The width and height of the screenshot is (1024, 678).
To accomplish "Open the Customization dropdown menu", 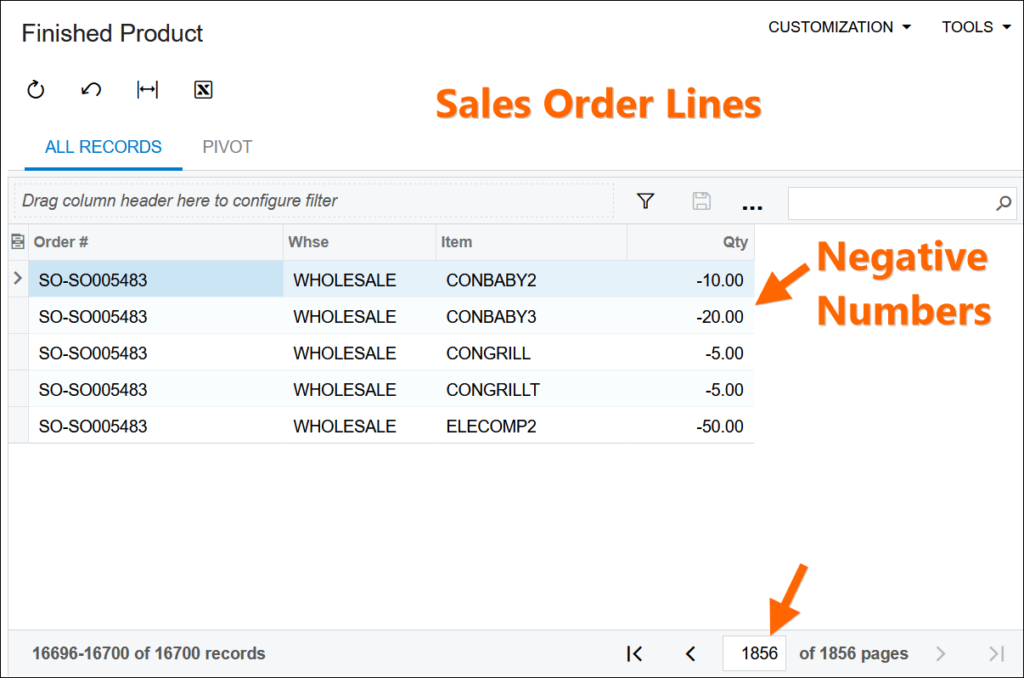I will (x=840, y=27).
